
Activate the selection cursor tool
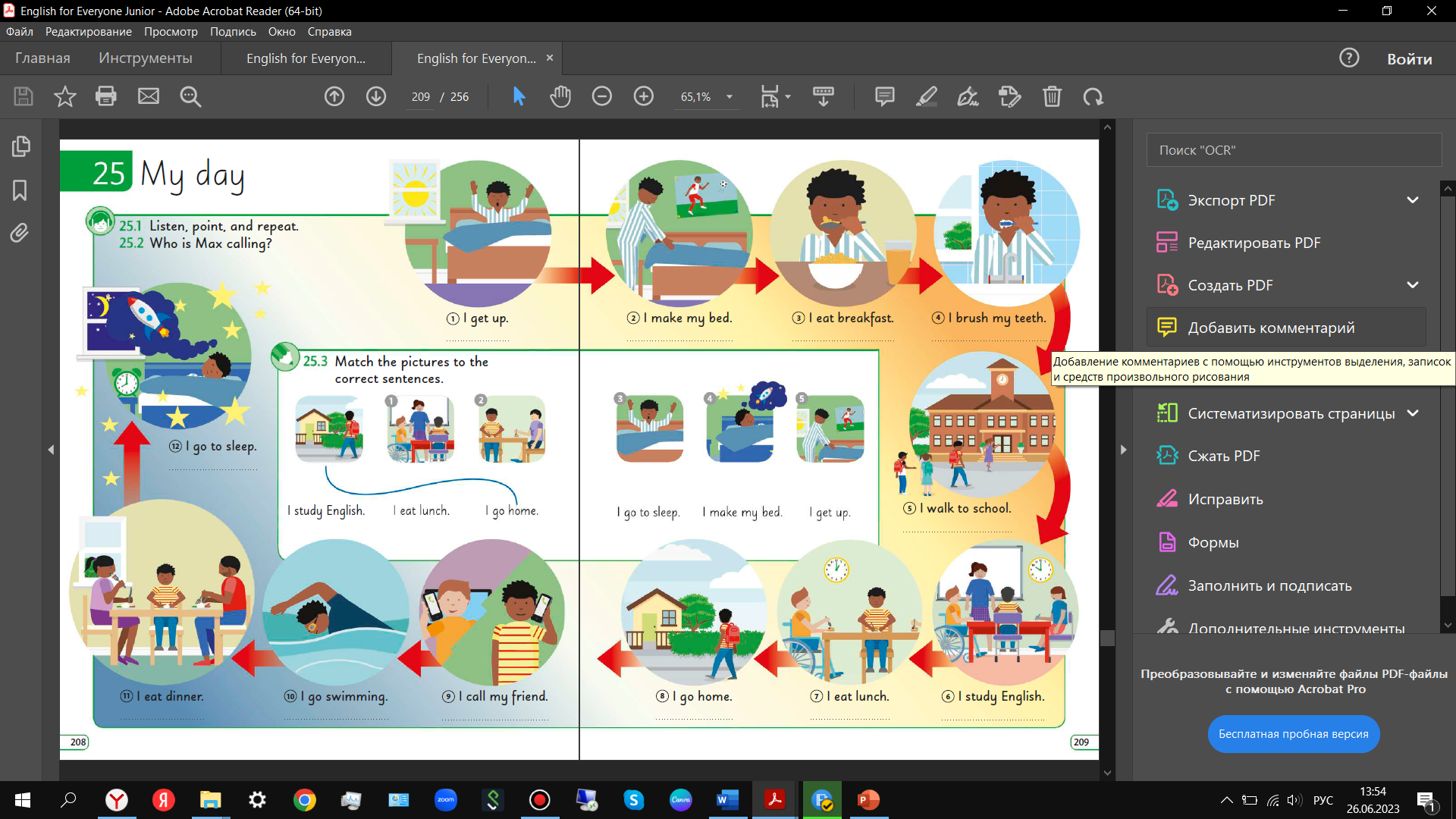(519, 96)
